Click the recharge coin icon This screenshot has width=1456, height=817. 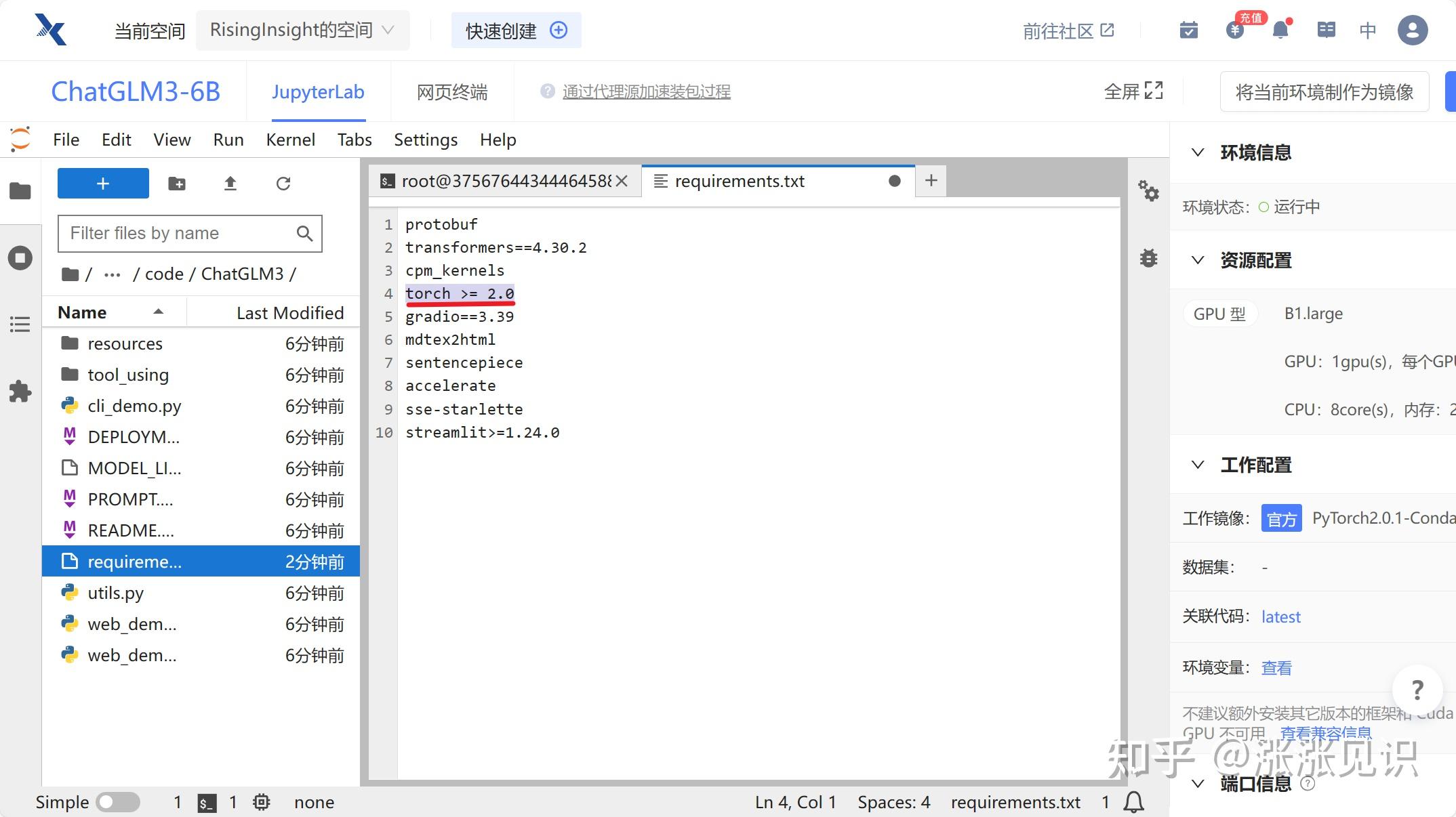tap(1235, 30)
